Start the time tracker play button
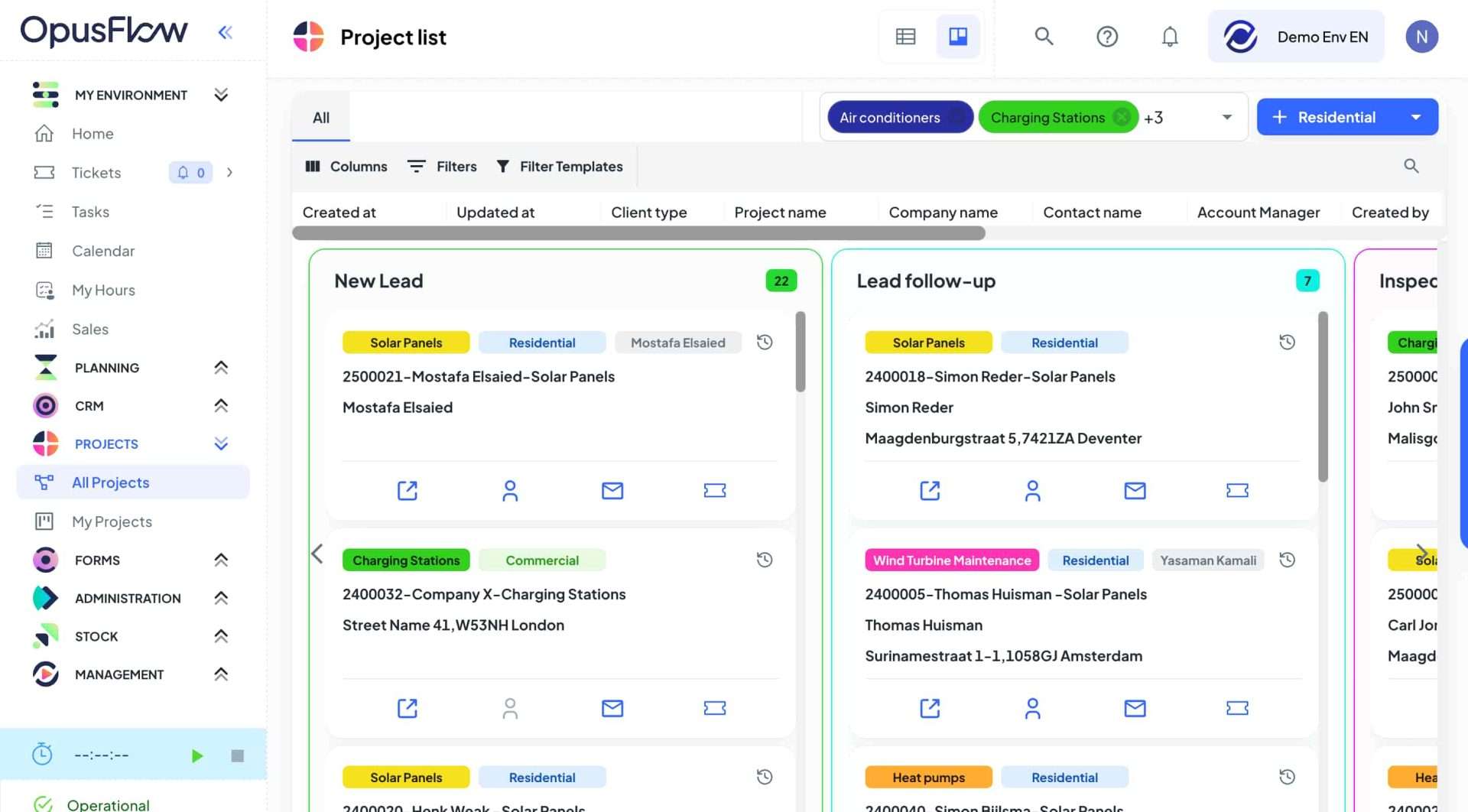 coord(196,755)
